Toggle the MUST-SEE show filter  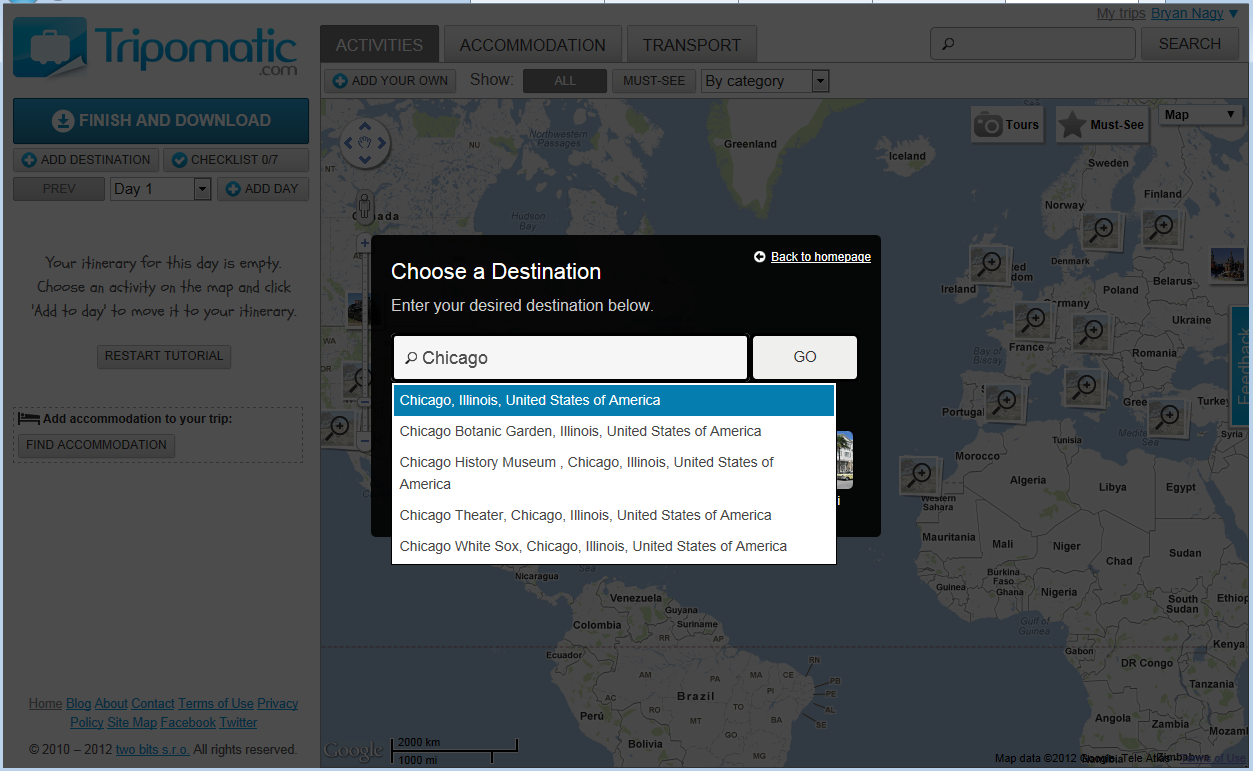(654, 81)
